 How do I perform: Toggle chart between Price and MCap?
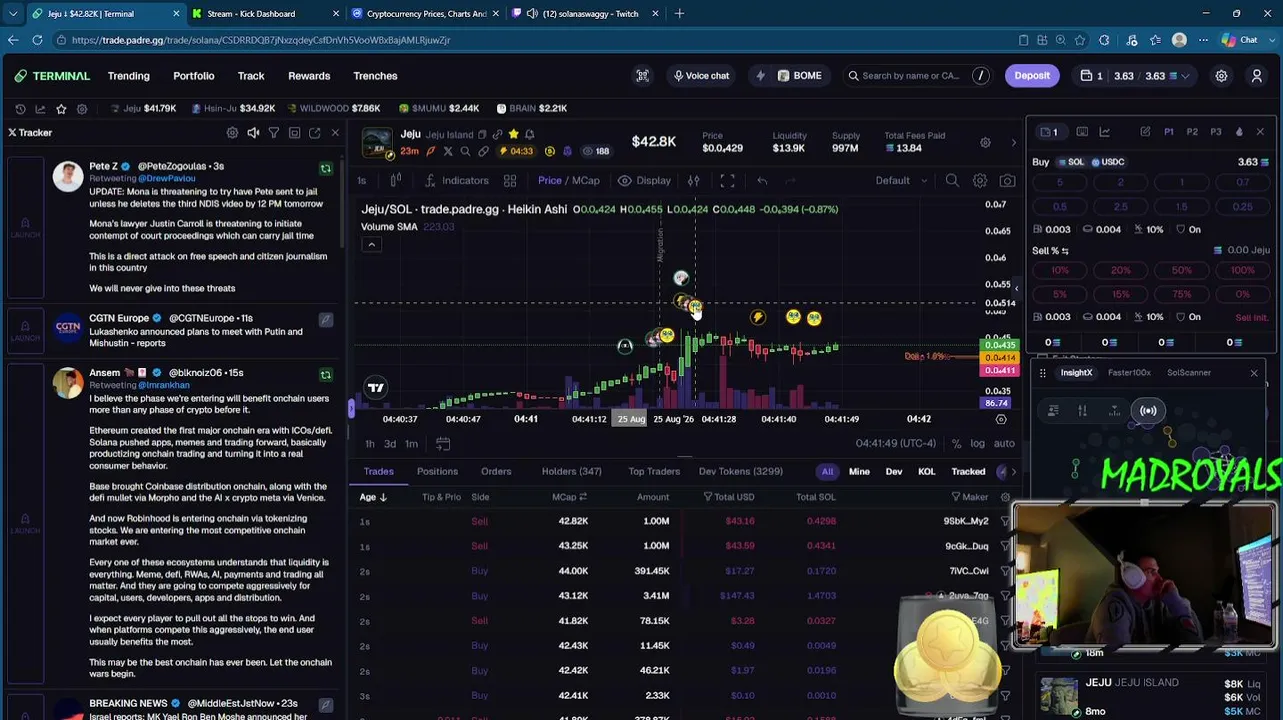569,181
